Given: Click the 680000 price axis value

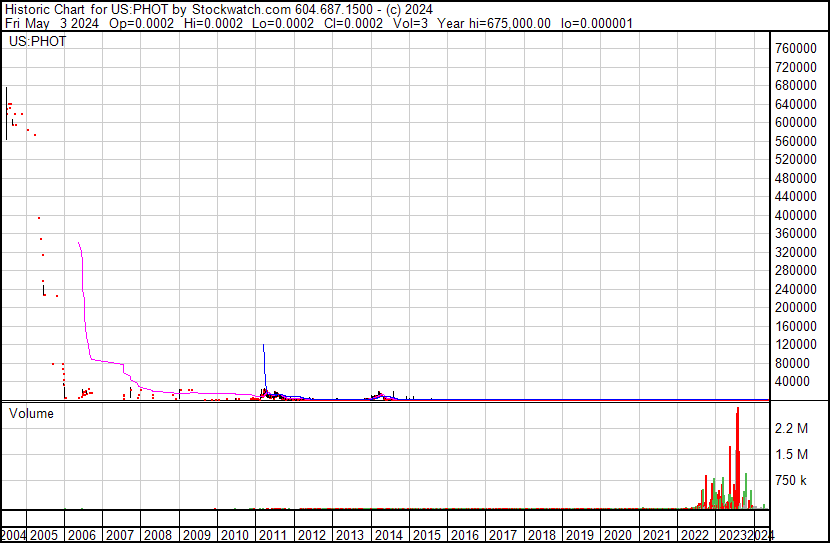Looking at the screenshot, I should click(796, 85).
